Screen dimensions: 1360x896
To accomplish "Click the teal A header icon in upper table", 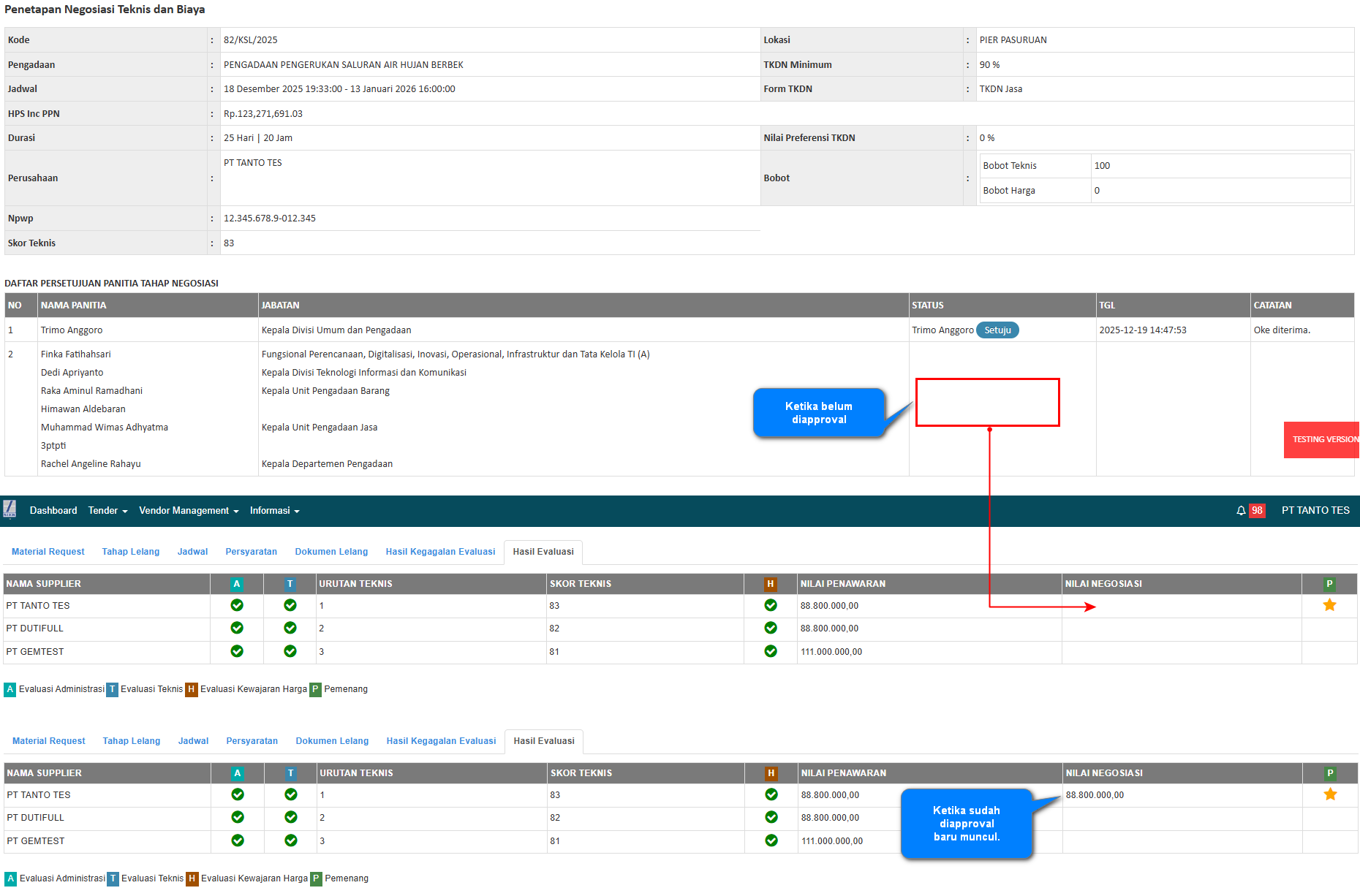I will (x=236, y=584).
